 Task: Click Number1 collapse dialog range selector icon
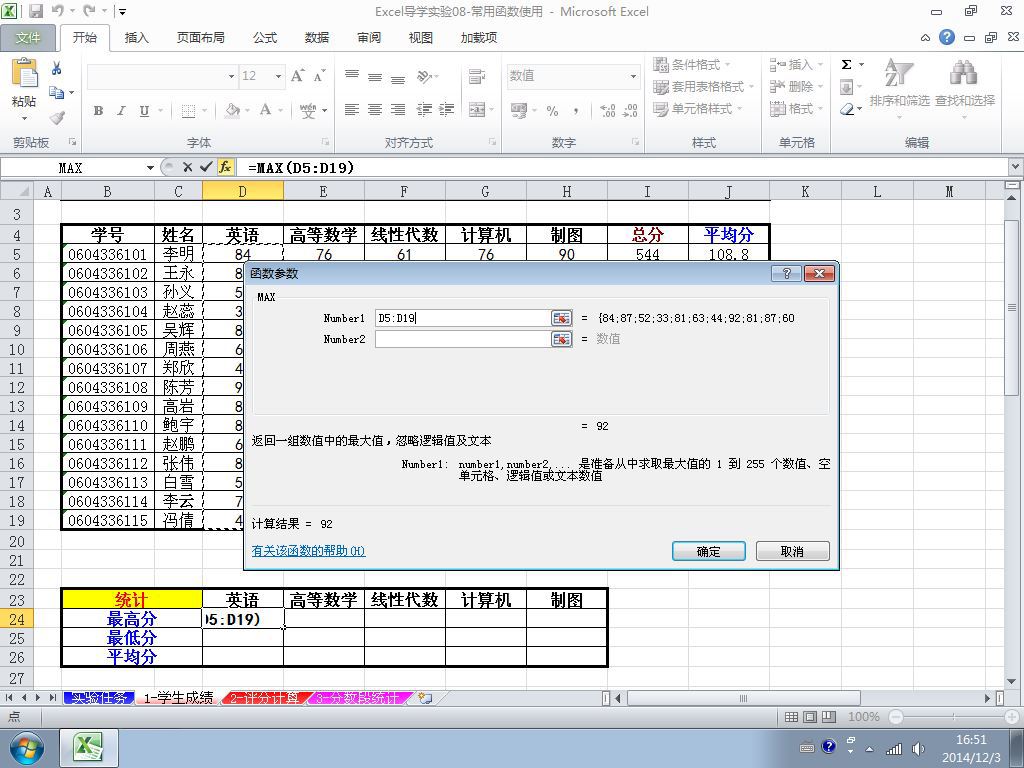coord(562,318)
